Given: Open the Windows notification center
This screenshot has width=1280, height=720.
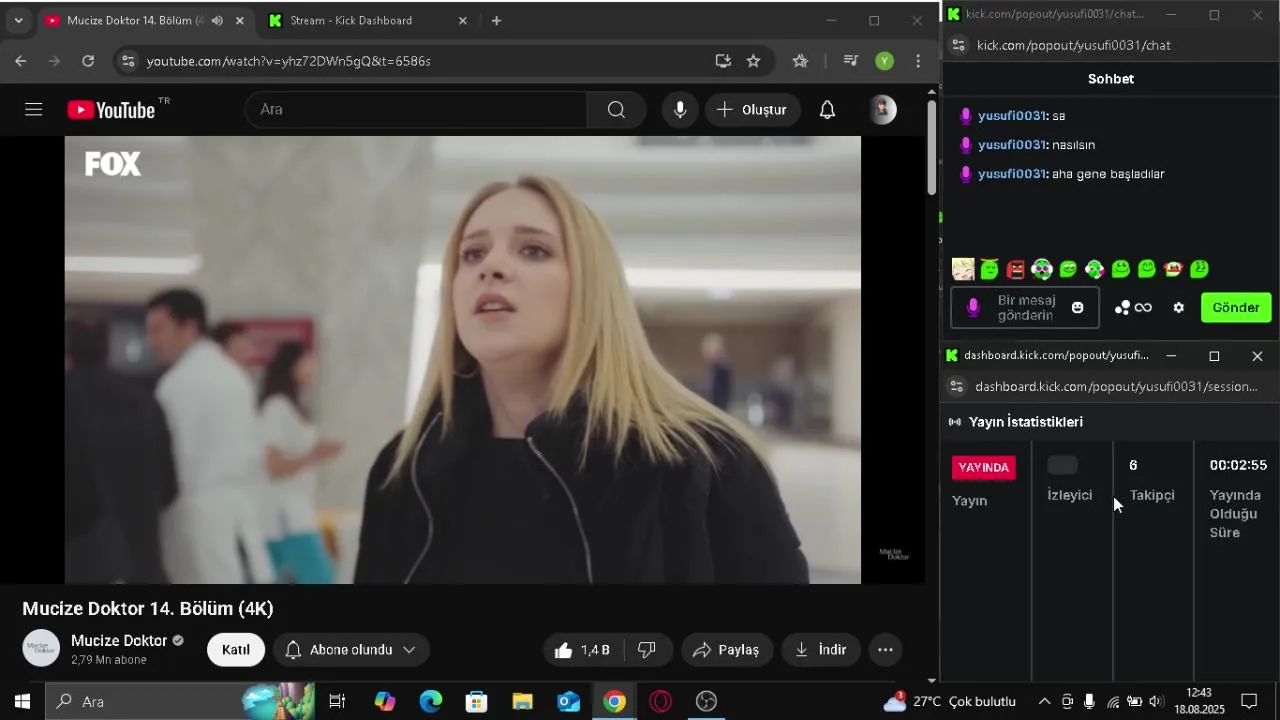Looking at the screenshot, I should 1249,702.
